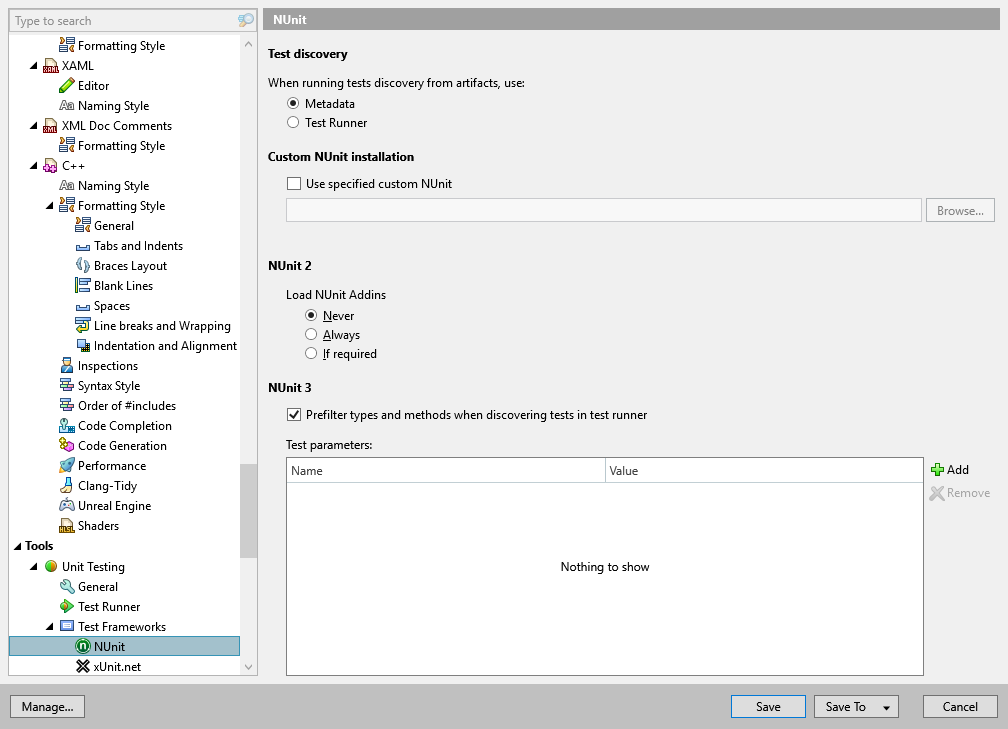Click the Order of #includes icon
Screen dimensions: 1008x729
(x=66, y=406)
